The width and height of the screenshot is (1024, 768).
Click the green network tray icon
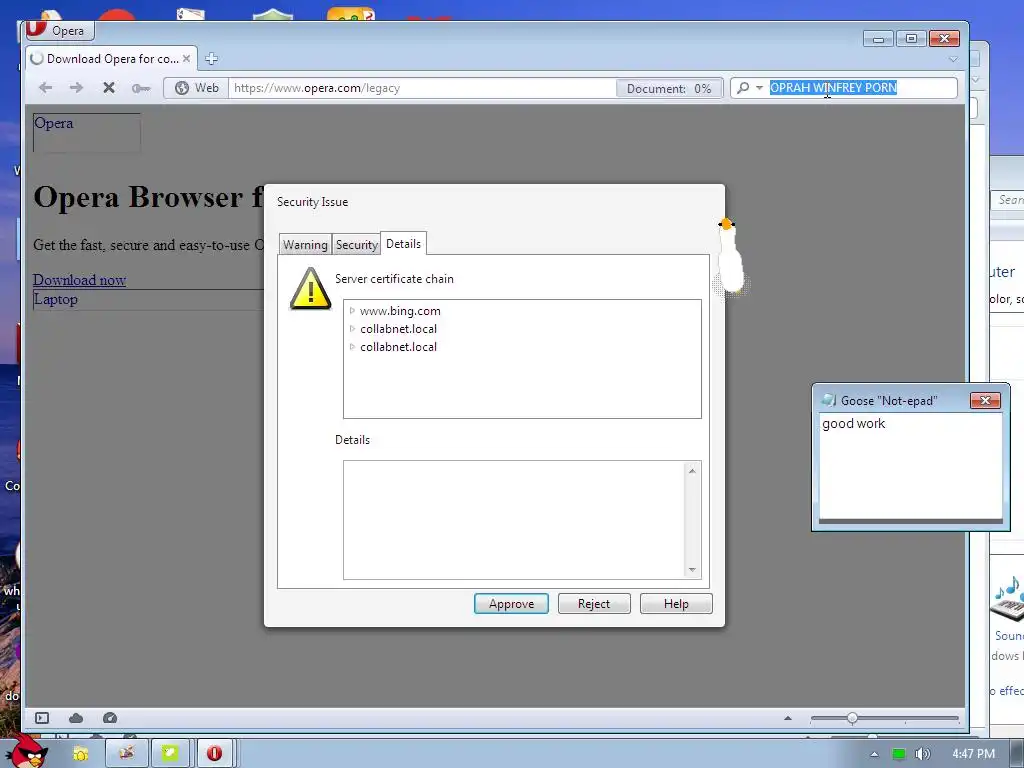[899, 754]
